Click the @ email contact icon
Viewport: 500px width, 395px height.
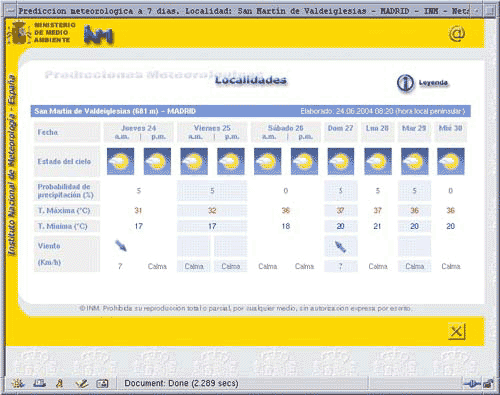pyautogui.click(x=456, y=34)
